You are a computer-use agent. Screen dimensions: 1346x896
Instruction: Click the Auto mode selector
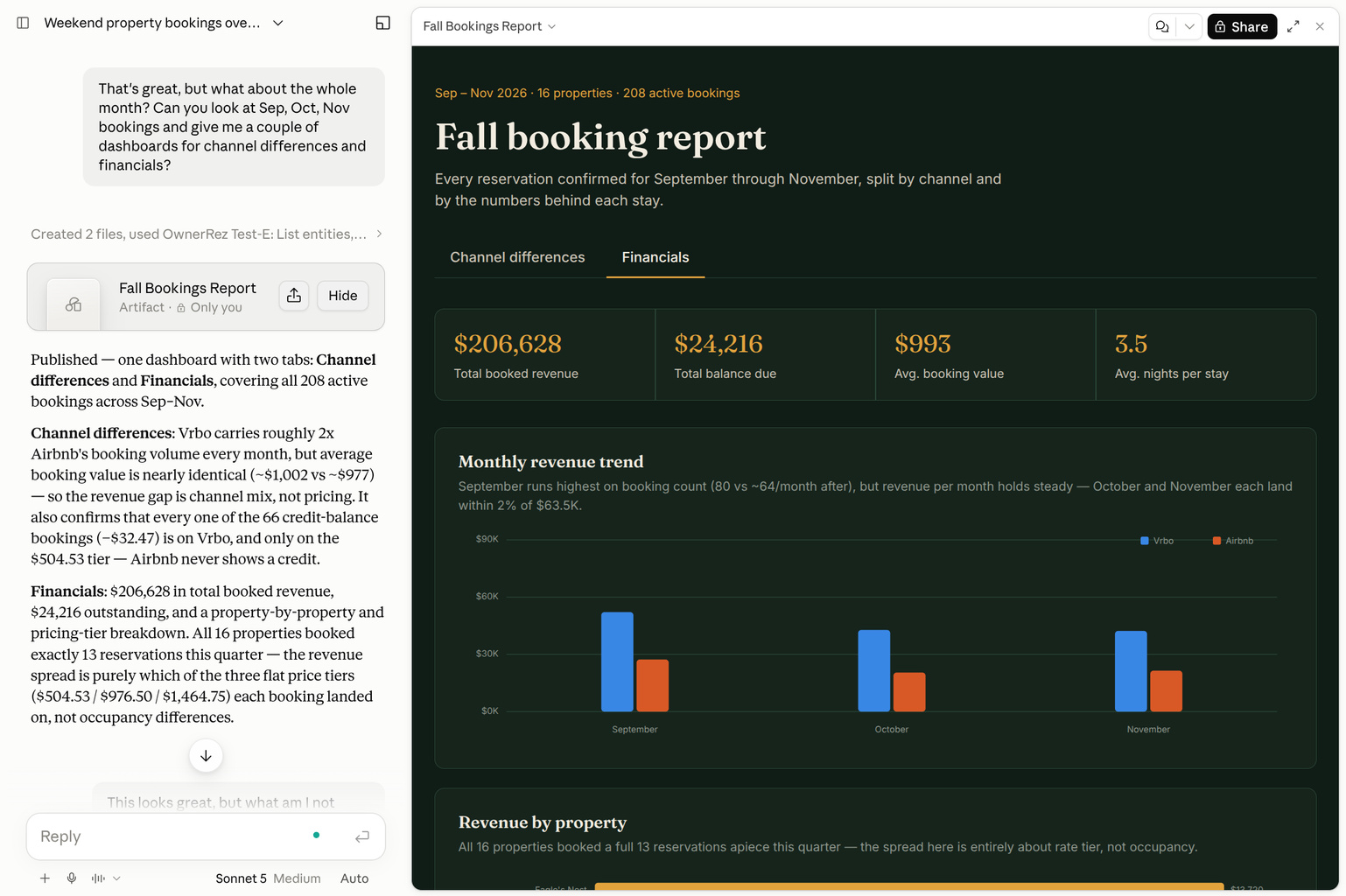click(x=354, y=878)
